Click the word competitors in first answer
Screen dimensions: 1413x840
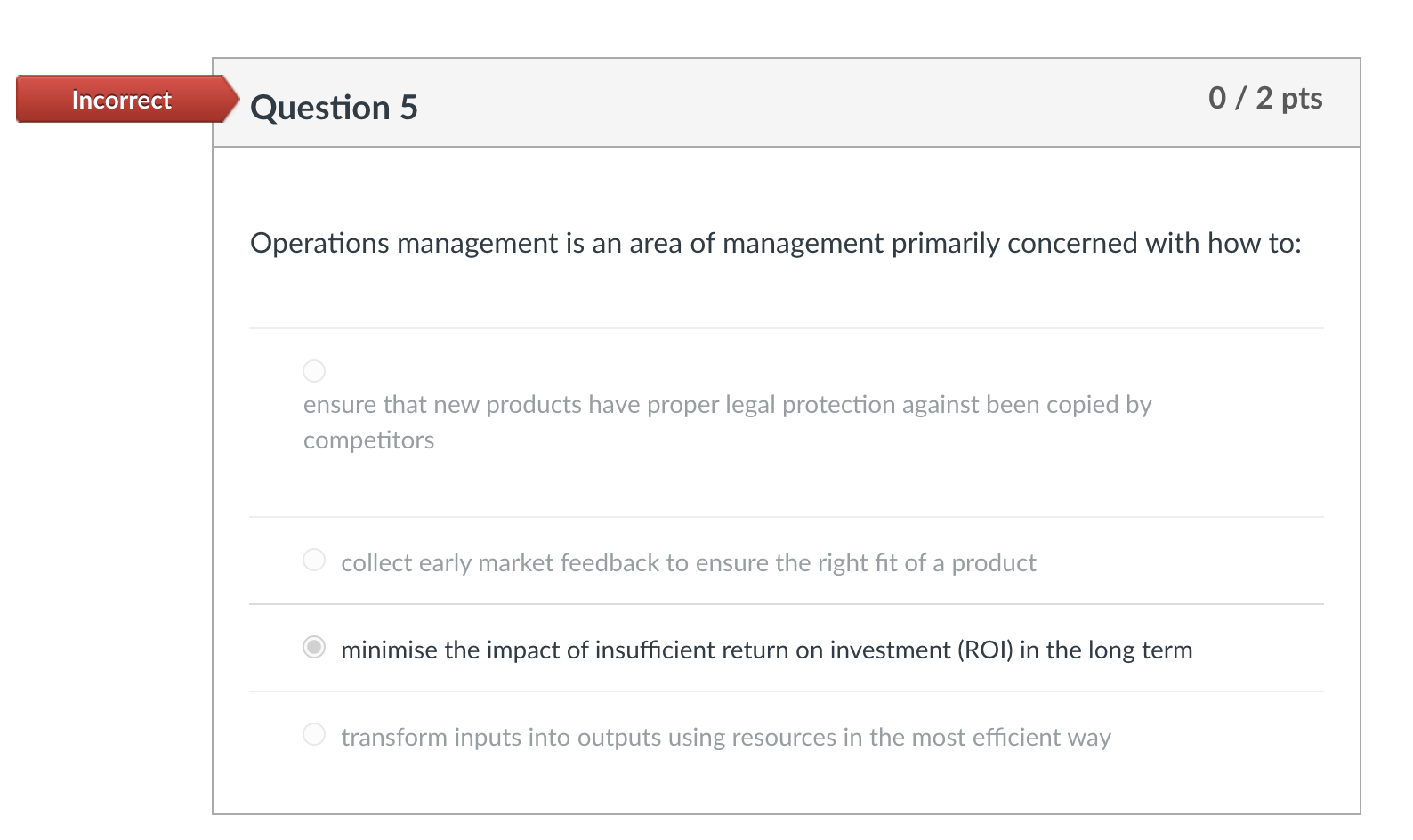click(368, 440)
